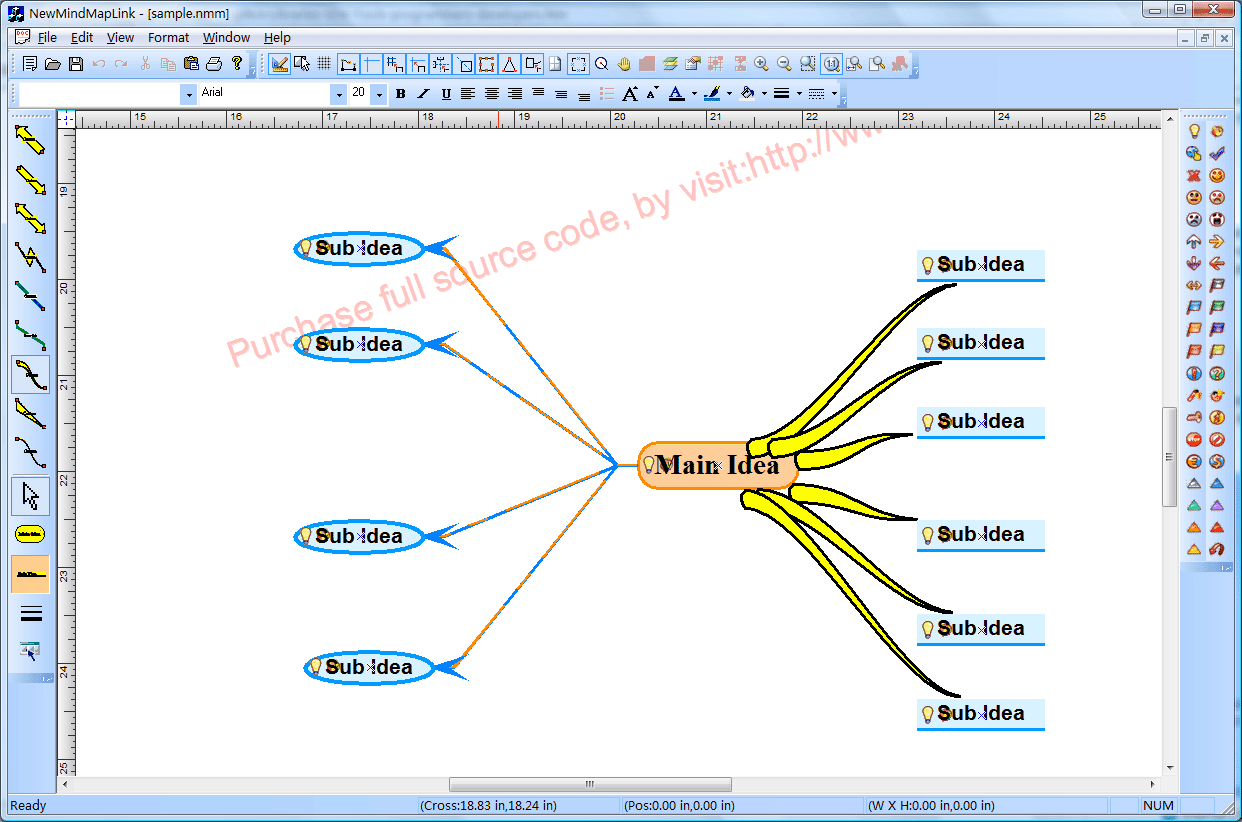Open the Window menu

click(226, 37)
